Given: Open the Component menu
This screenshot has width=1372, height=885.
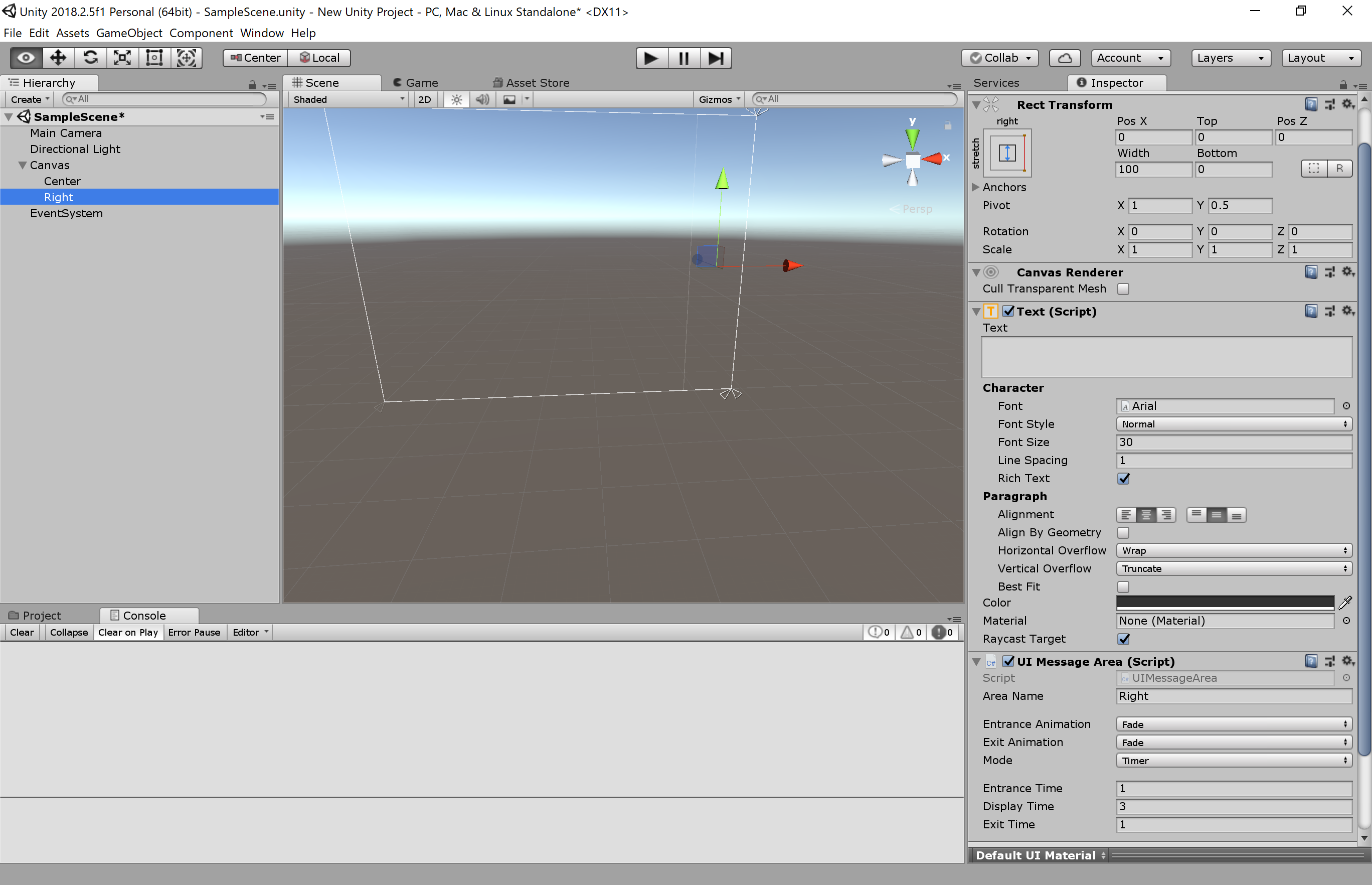Looking at the screenshot, I should point(201,33).
